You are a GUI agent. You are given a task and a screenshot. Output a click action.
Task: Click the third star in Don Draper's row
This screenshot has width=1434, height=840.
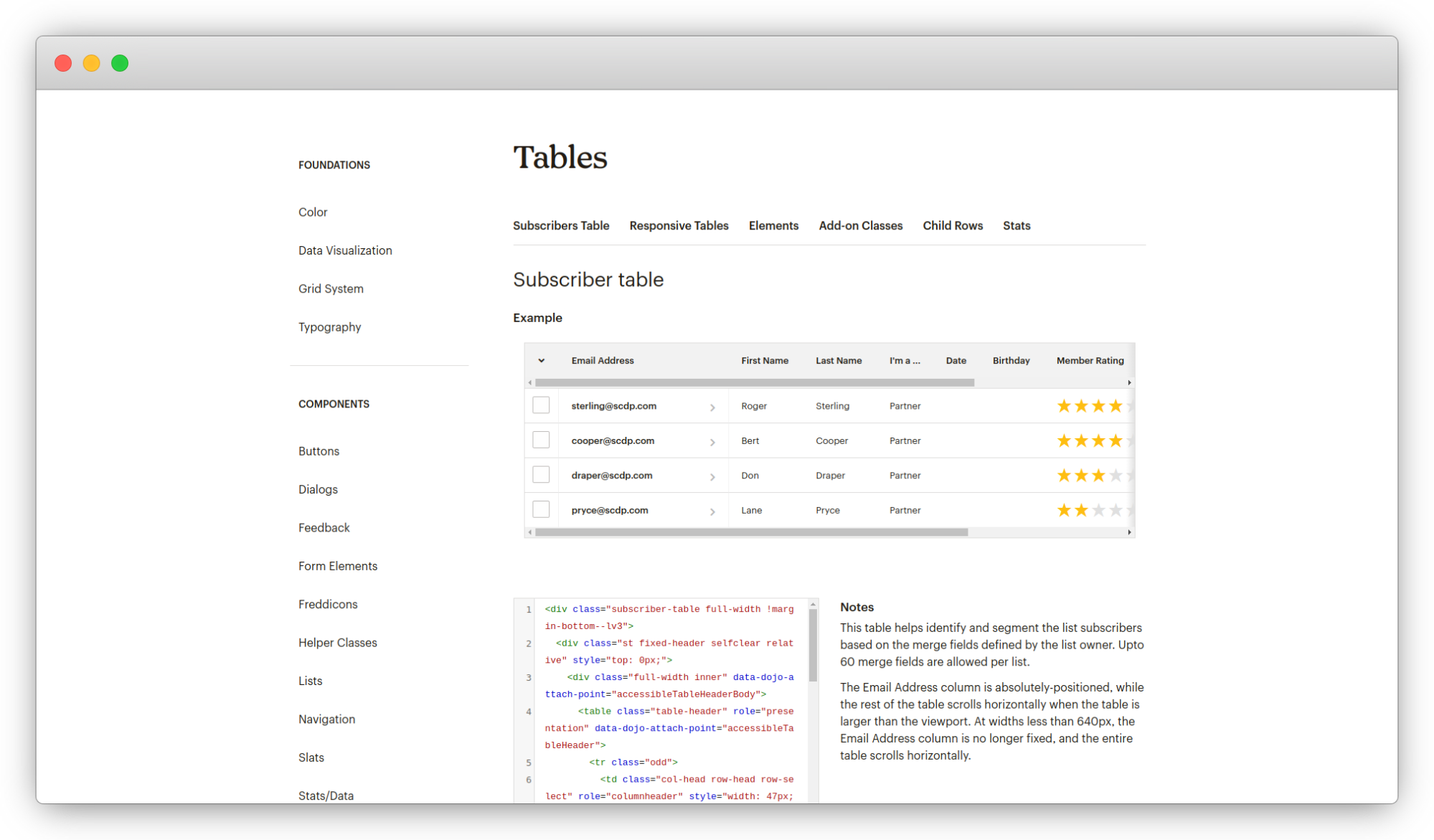1098,475
